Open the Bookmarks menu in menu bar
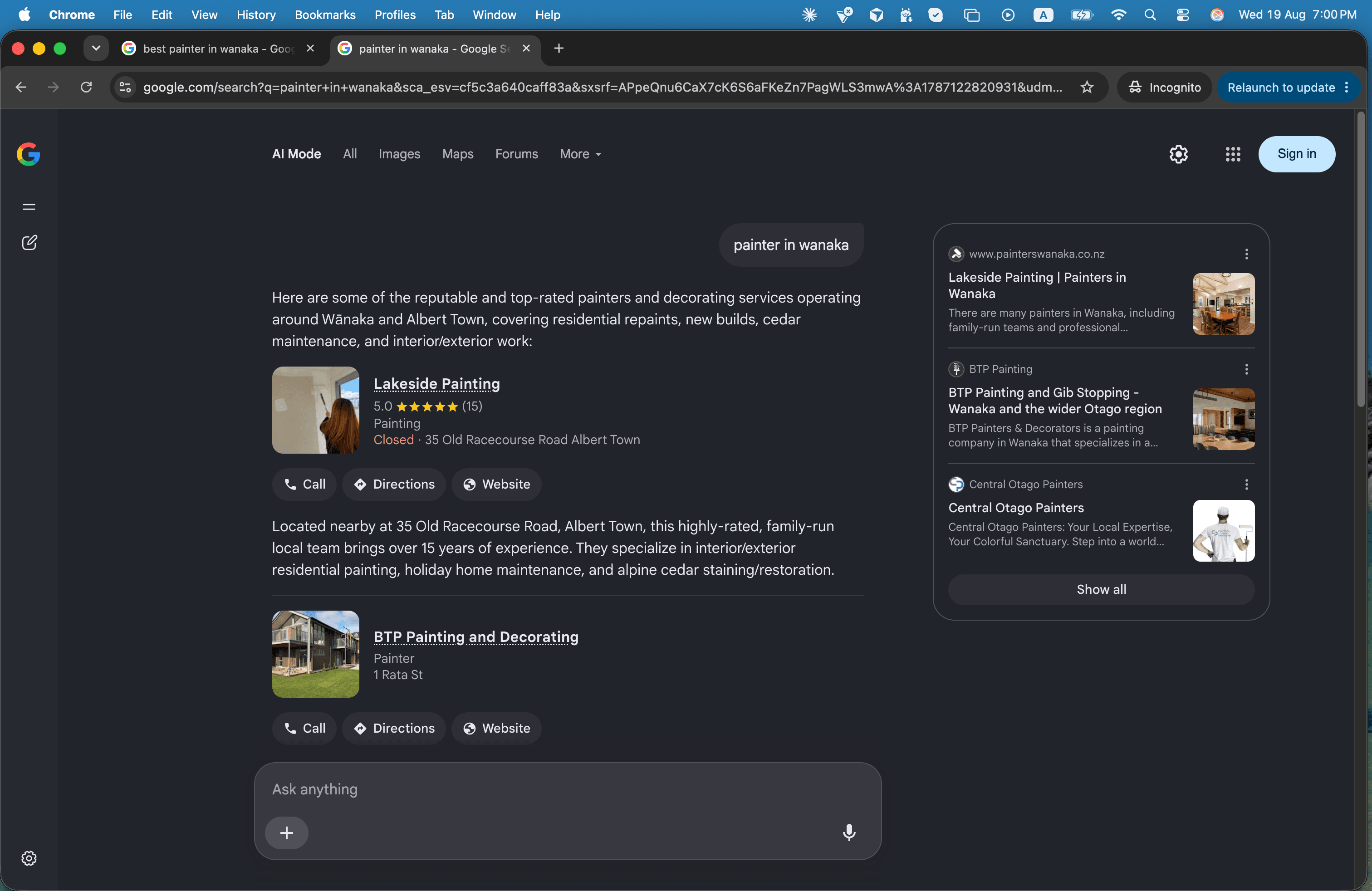1372x891 pixels. tap(325, 15)
